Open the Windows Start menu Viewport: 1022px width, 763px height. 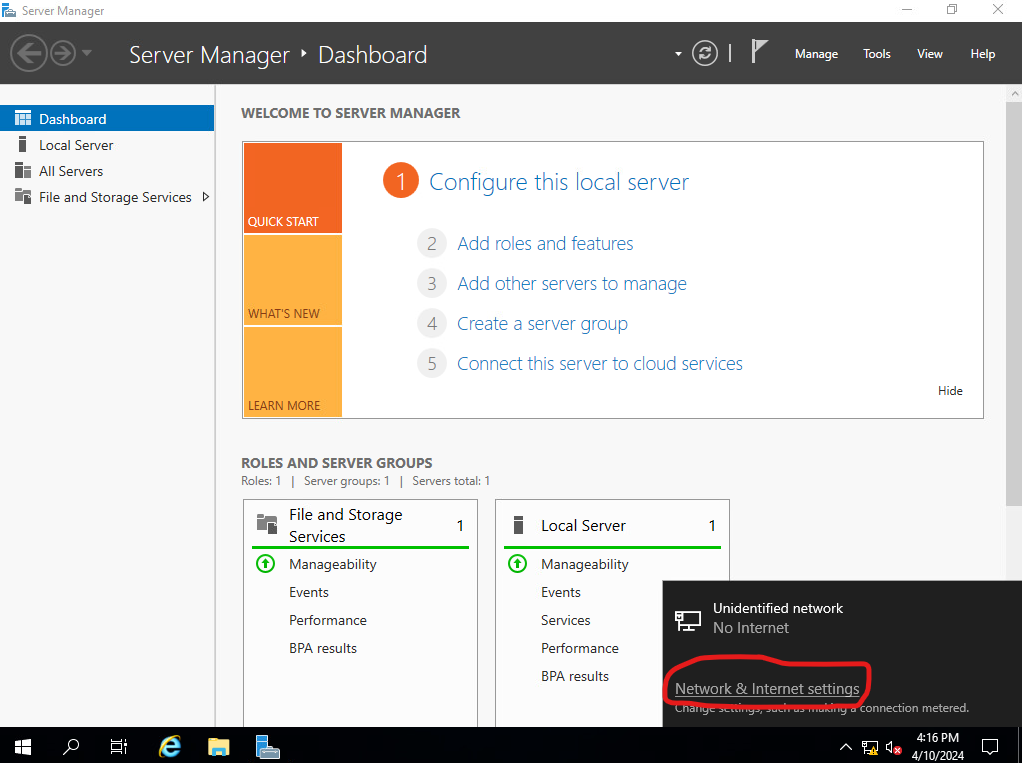point(23,746)
